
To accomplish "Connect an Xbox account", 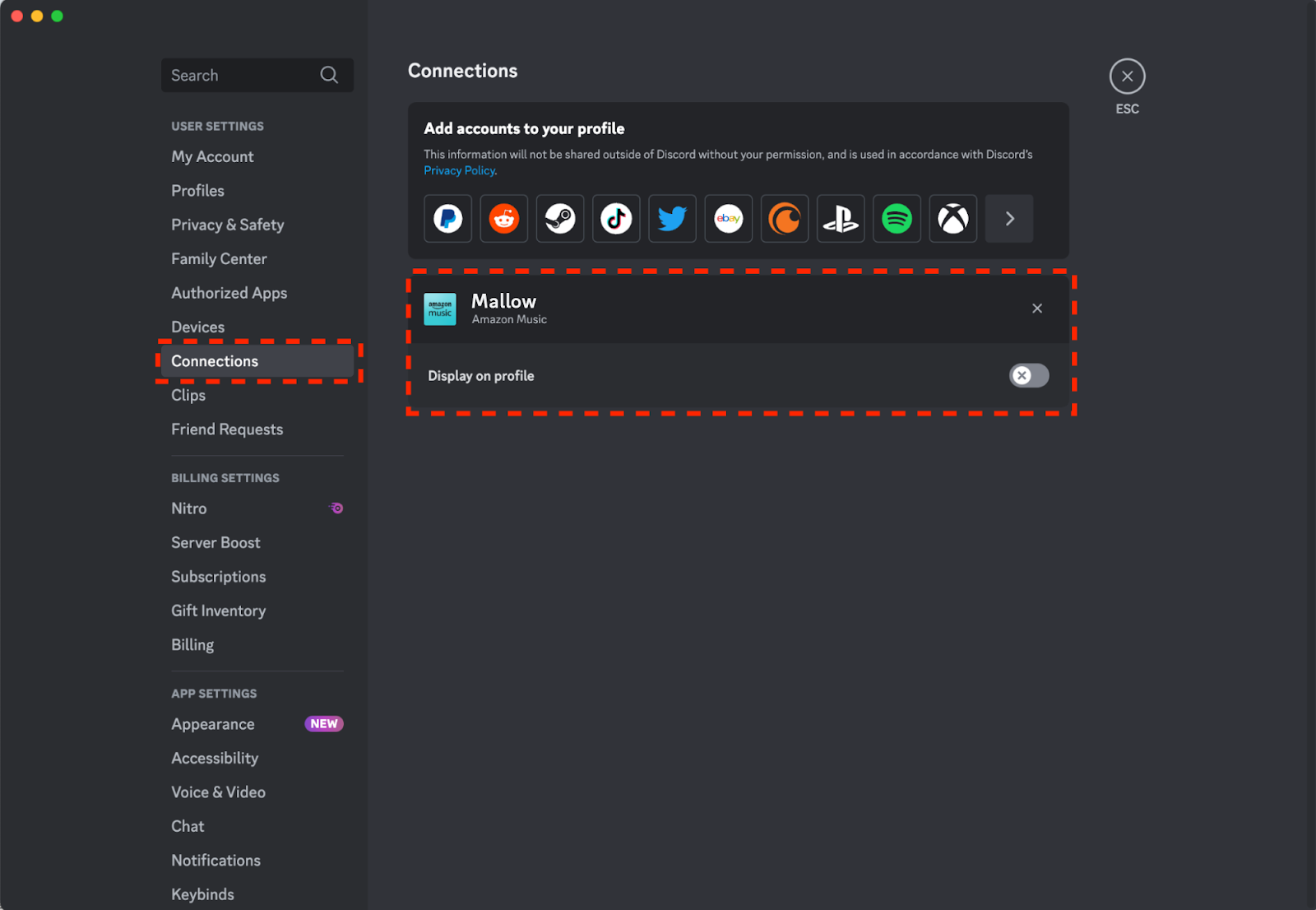I will click(953, 219).
